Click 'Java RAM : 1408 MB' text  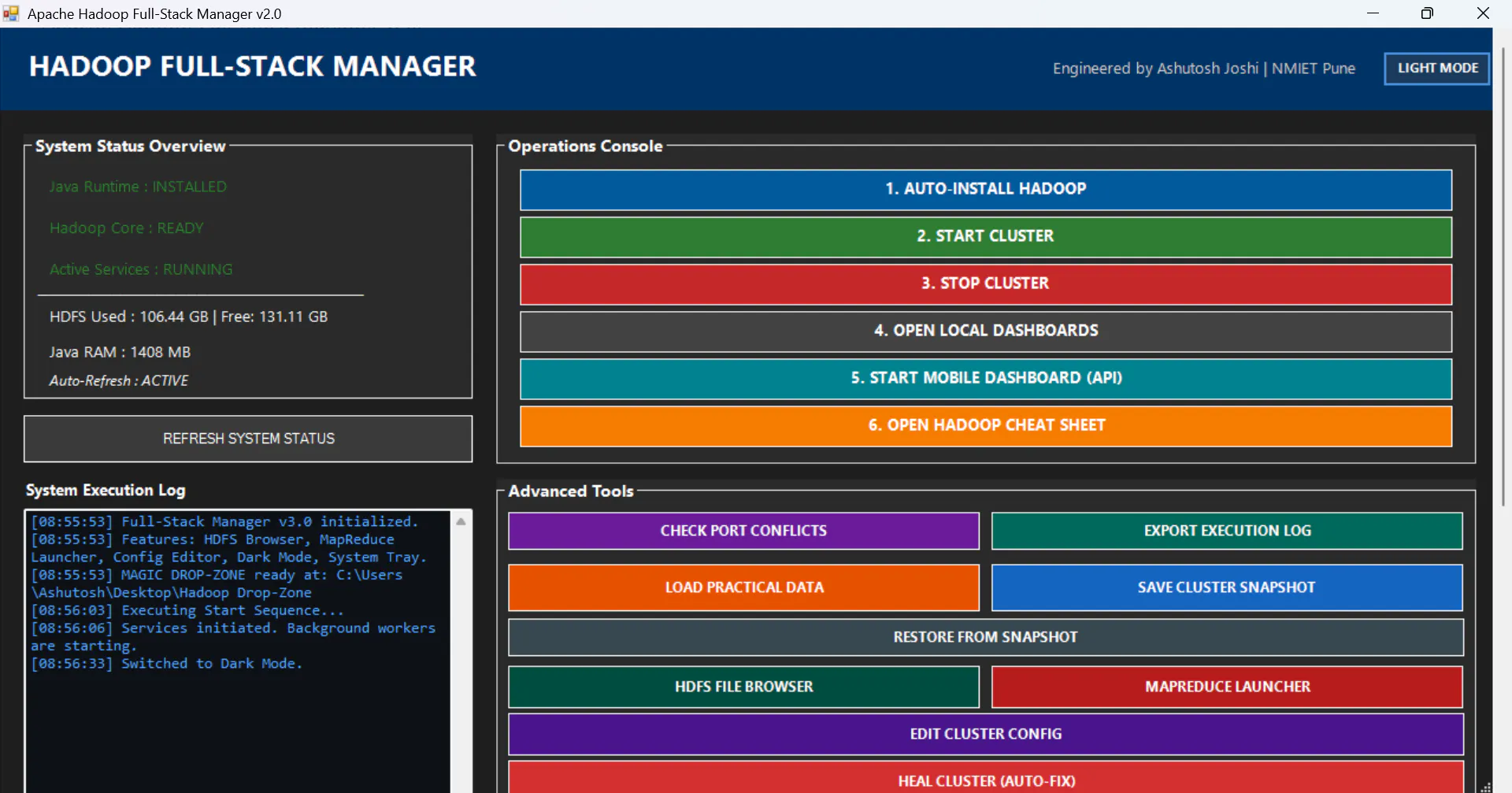pyautogui.click(x=120, y=352)
